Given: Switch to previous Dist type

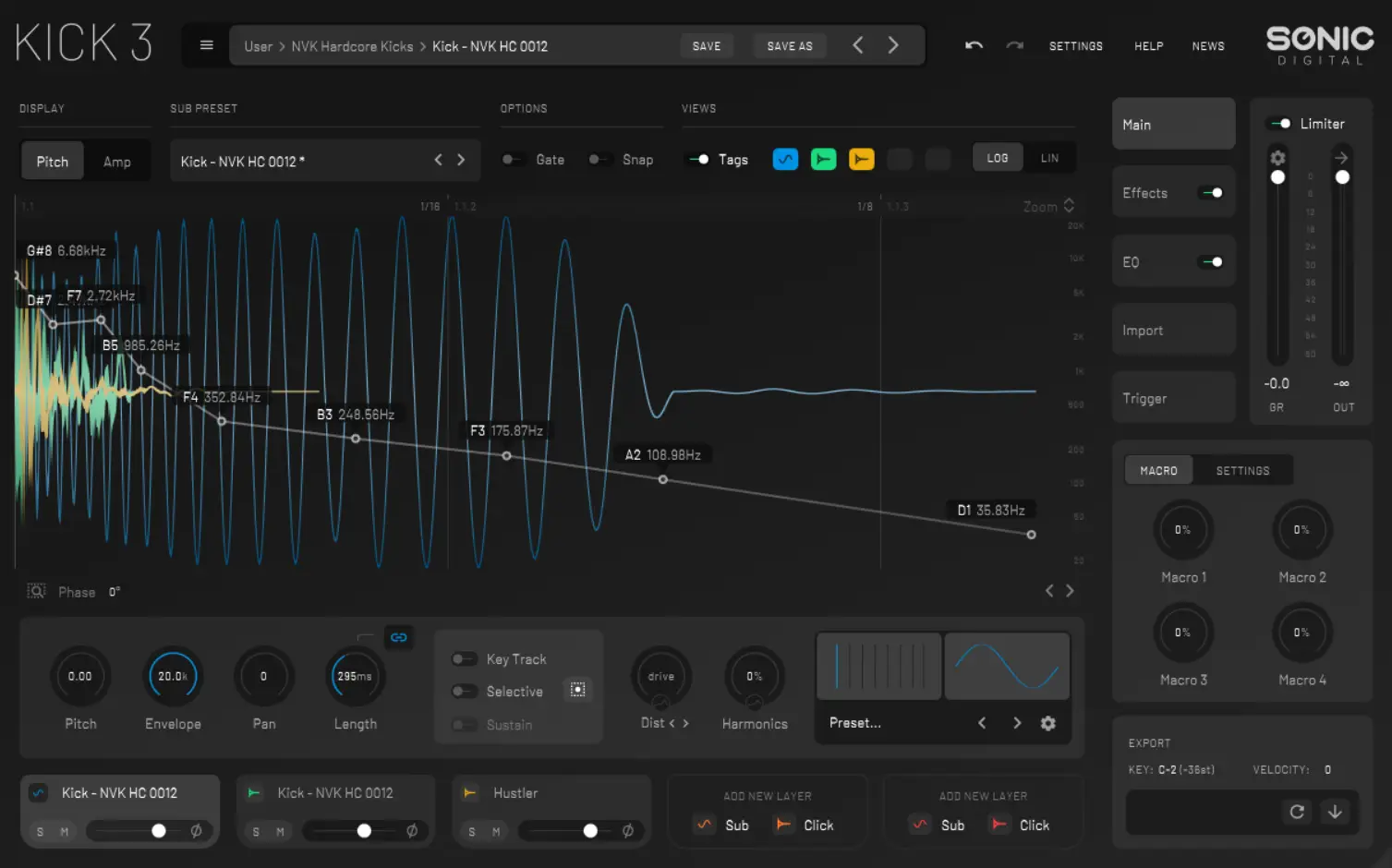Looking at the screenshot, I should pyautogui.click(x=672, y=723).
